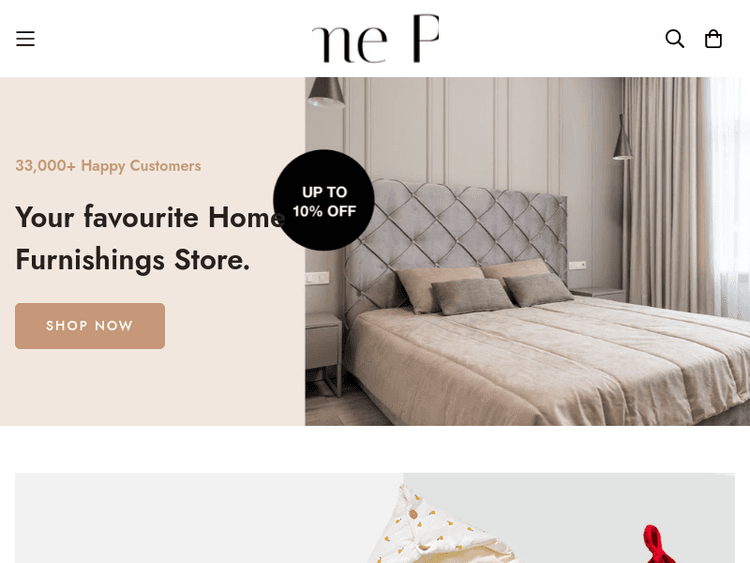
Task: Click the store logo in header
Action: click(x=375, y=39)
